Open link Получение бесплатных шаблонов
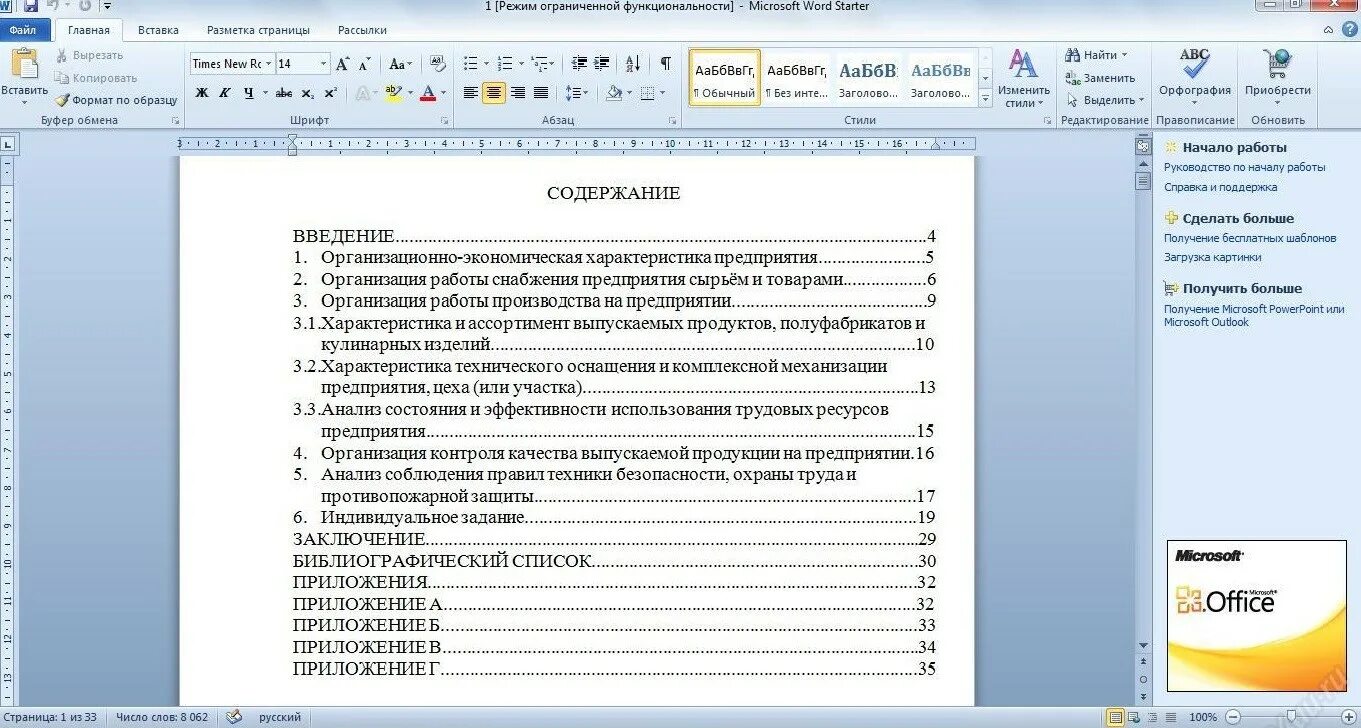1361x728 pixels. (1249, 238)
